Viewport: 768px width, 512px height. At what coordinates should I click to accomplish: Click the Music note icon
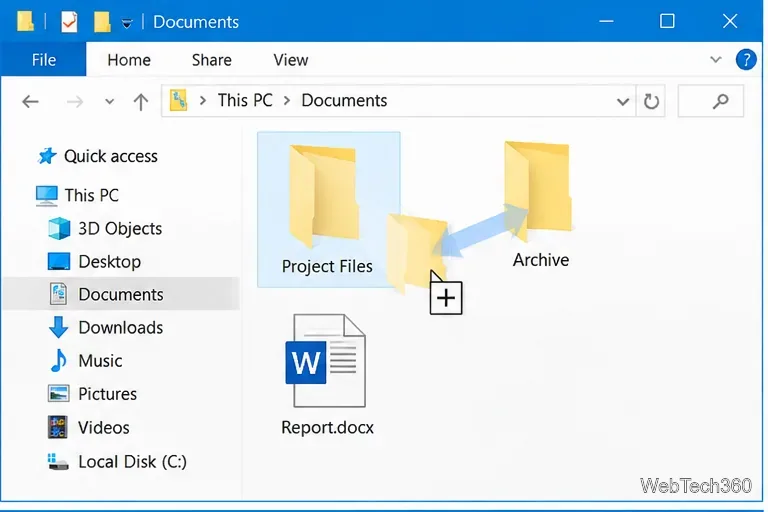click(x=59, y=361)
